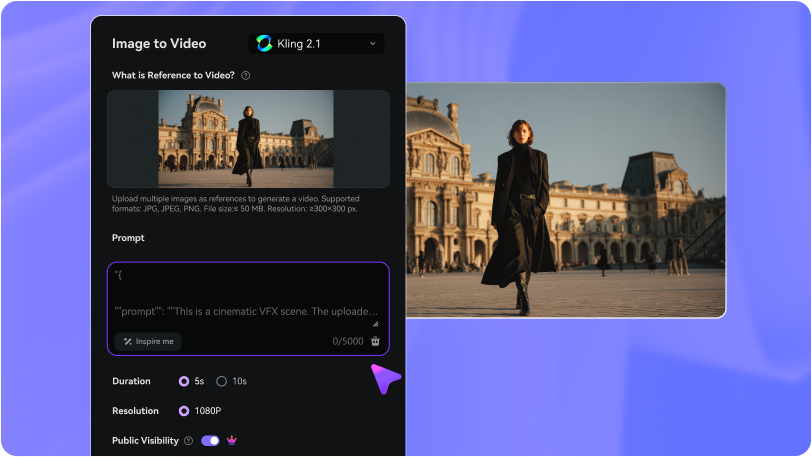Click the Image to Video heading
This screenshot has height=457, width=812.
pos(159,44)
